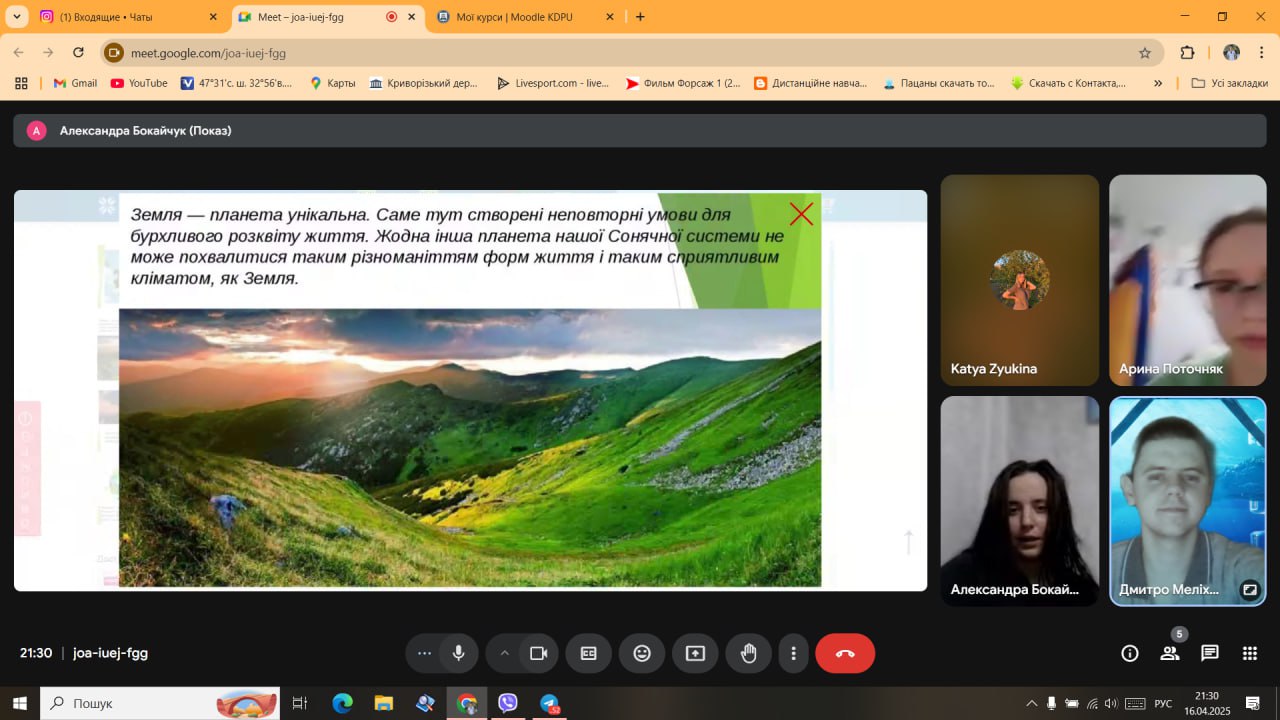
Task: Open the meeting details info icon
Action: click(1130, 653)
